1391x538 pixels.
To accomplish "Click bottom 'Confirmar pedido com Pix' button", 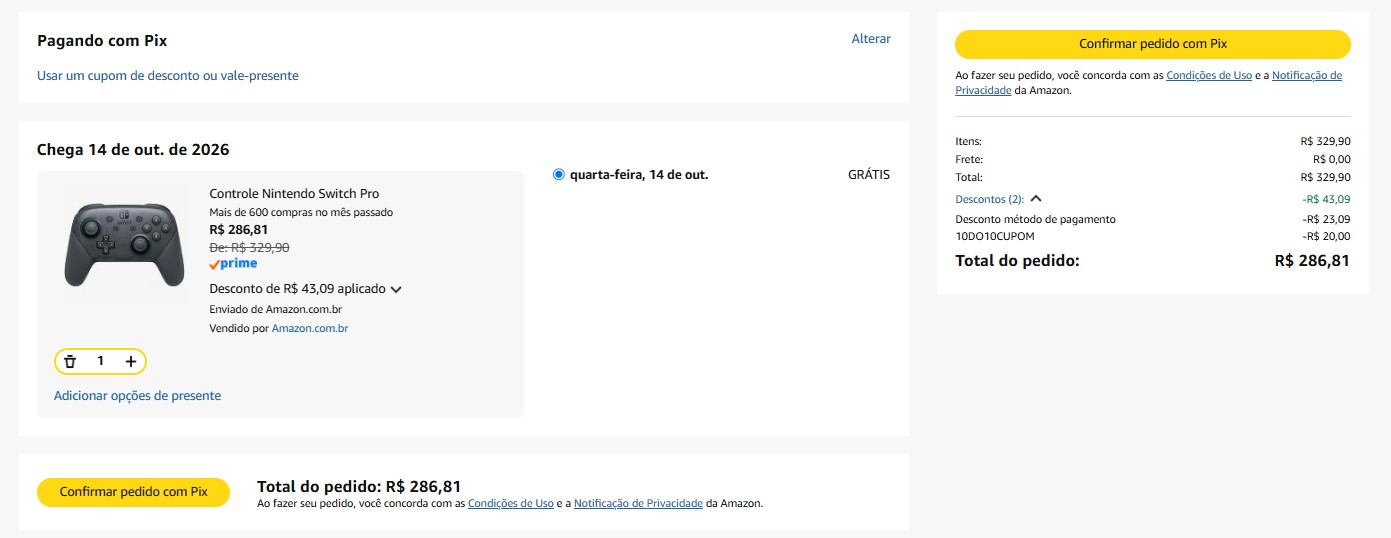I will coord(133,492).
